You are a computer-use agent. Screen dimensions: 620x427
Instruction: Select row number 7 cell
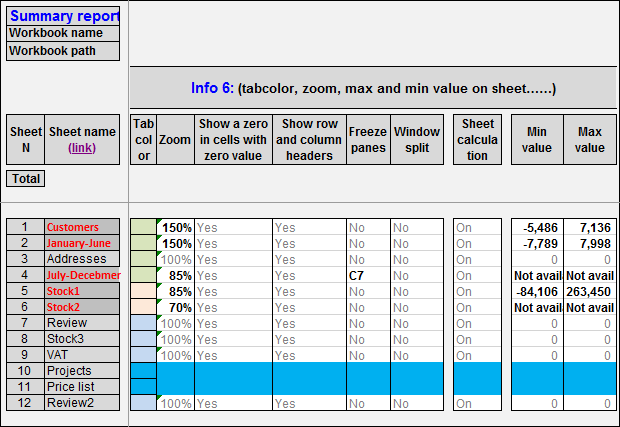25,323
